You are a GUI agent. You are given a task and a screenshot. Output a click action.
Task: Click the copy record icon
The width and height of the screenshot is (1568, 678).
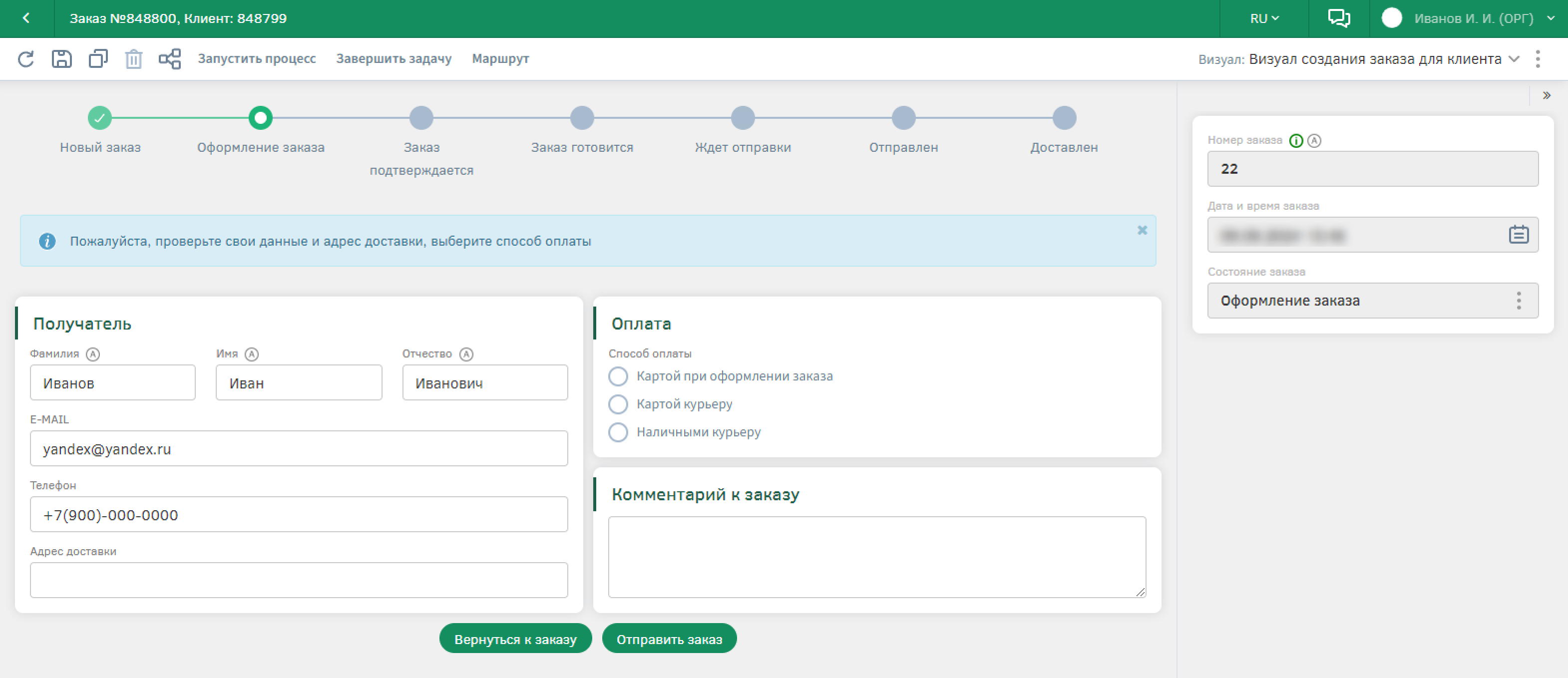(98, 59)
